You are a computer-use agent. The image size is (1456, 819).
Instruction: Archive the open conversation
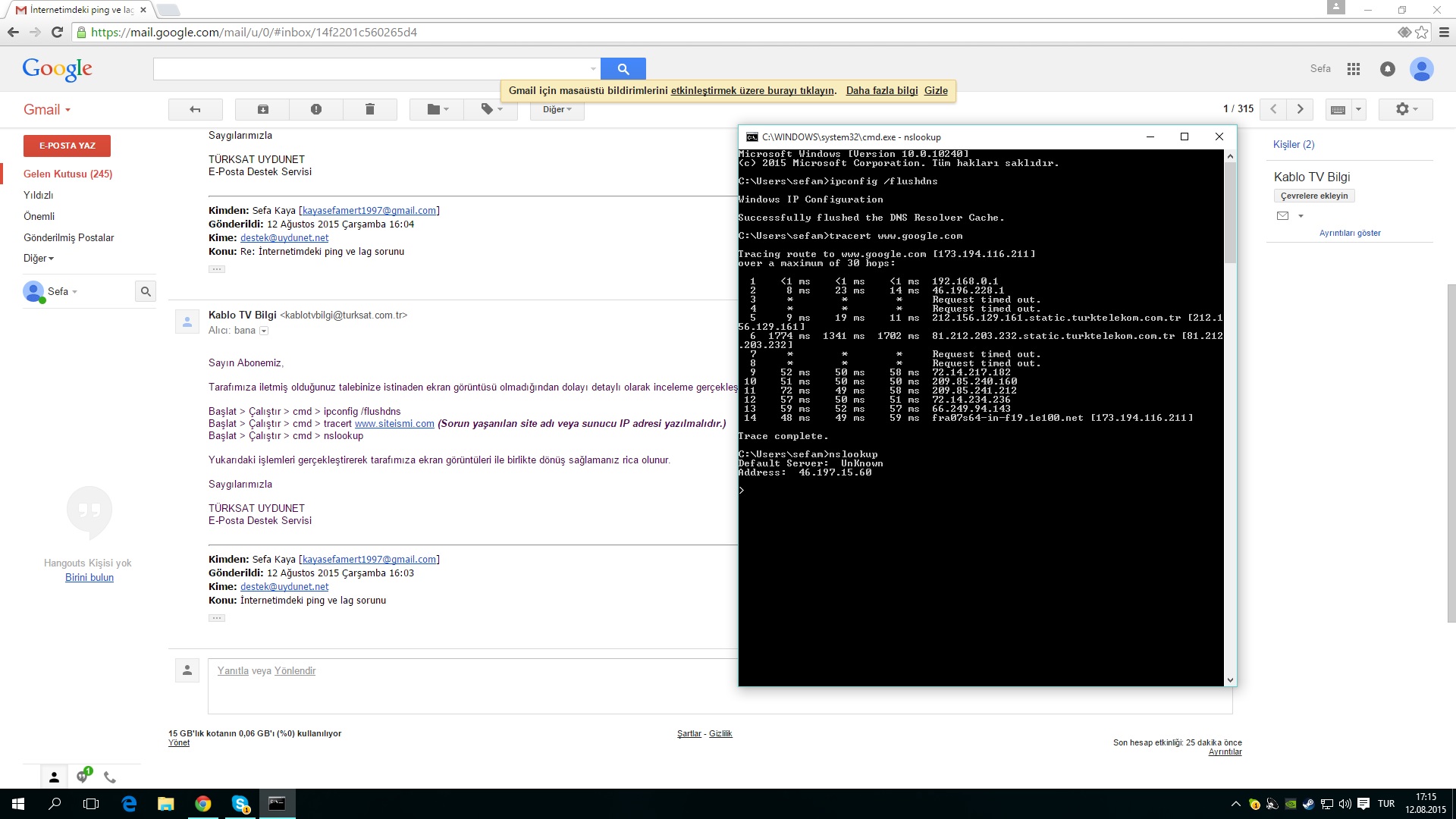coord(262,109)
